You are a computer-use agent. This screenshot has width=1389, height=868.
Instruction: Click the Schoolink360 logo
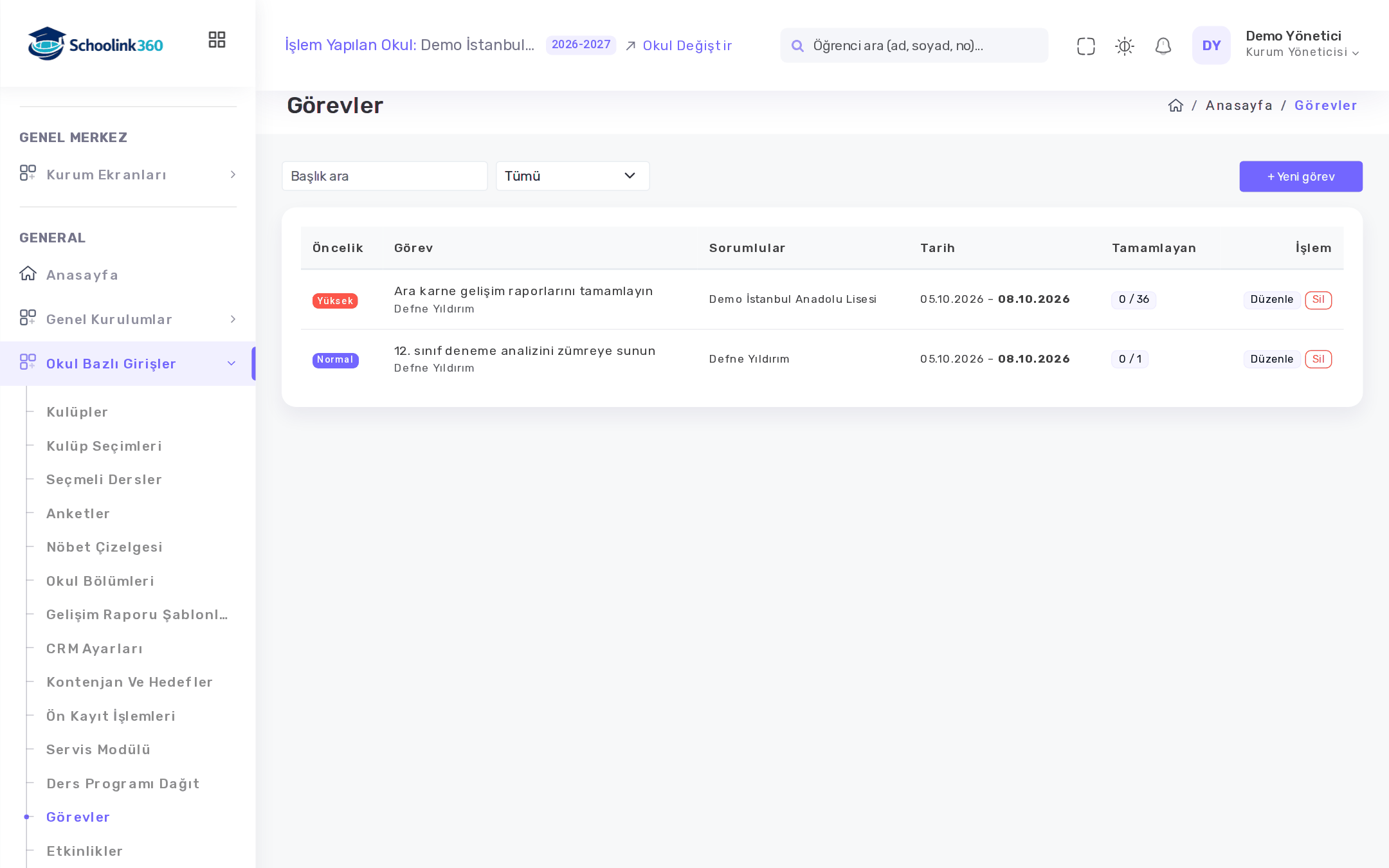tap(95, 44)
